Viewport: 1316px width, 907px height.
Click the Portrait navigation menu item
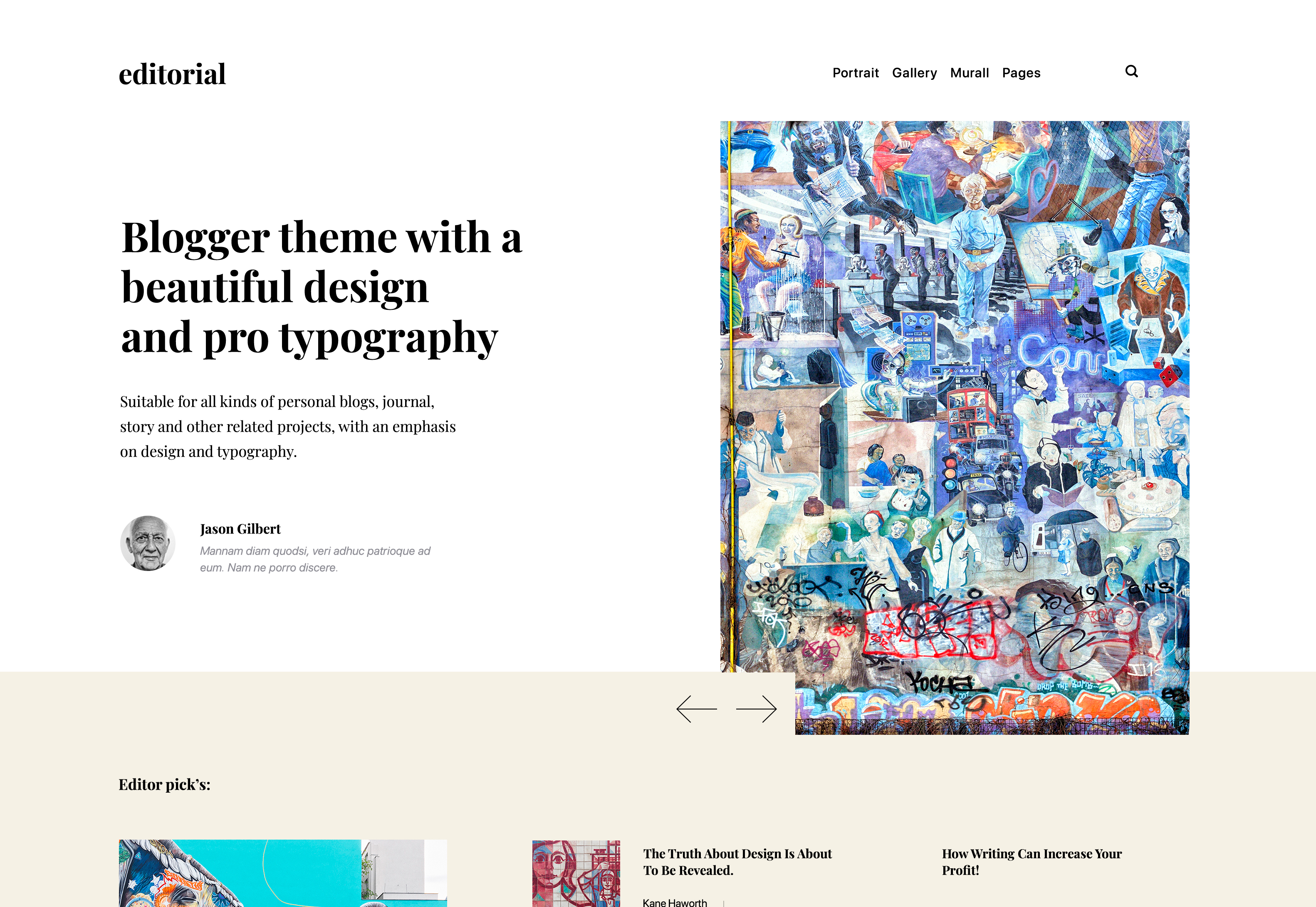coord(856,72)
